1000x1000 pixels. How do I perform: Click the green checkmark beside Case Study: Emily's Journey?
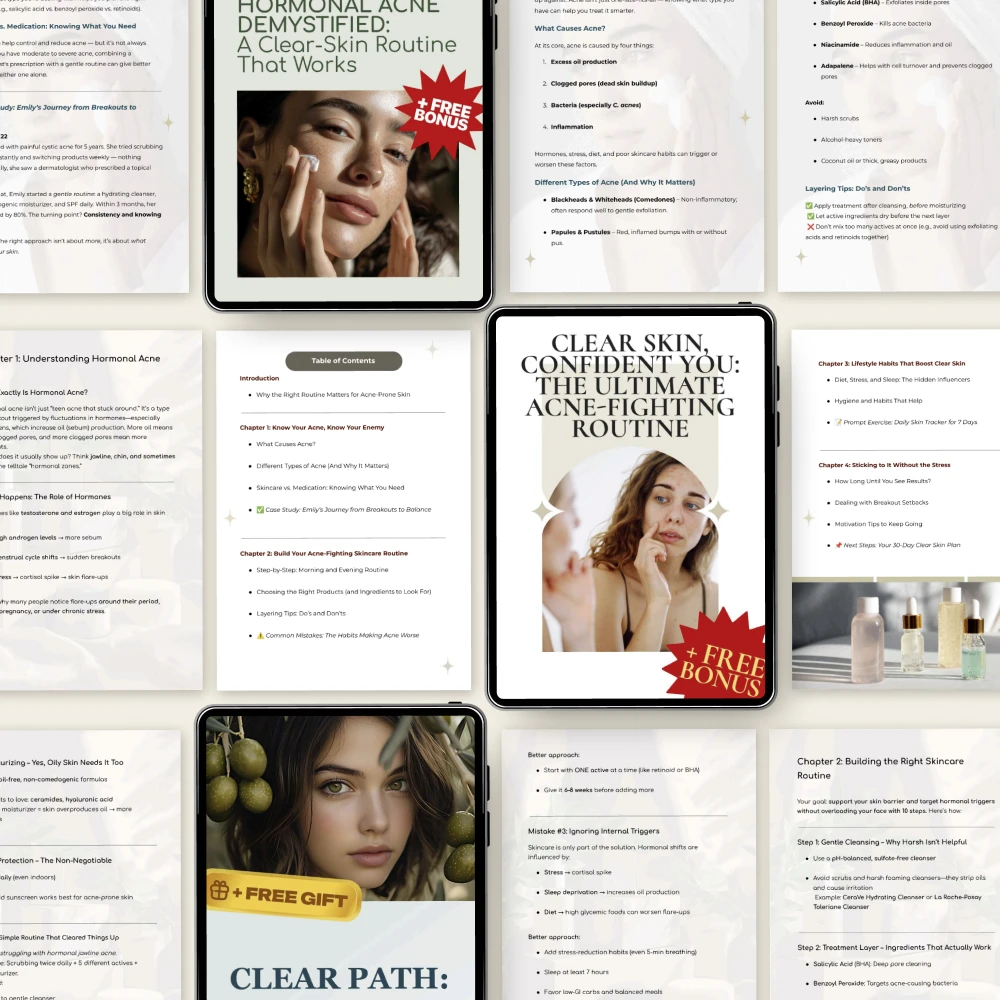[260, 509]
